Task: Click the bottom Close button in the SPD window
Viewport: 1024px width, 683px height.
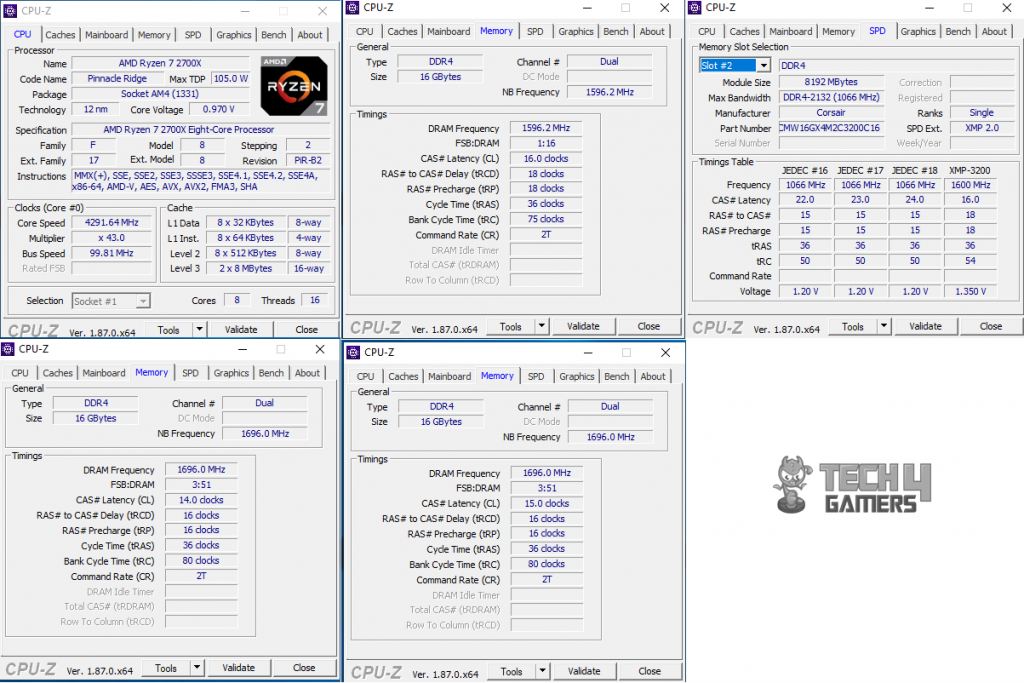Action: 991,326
